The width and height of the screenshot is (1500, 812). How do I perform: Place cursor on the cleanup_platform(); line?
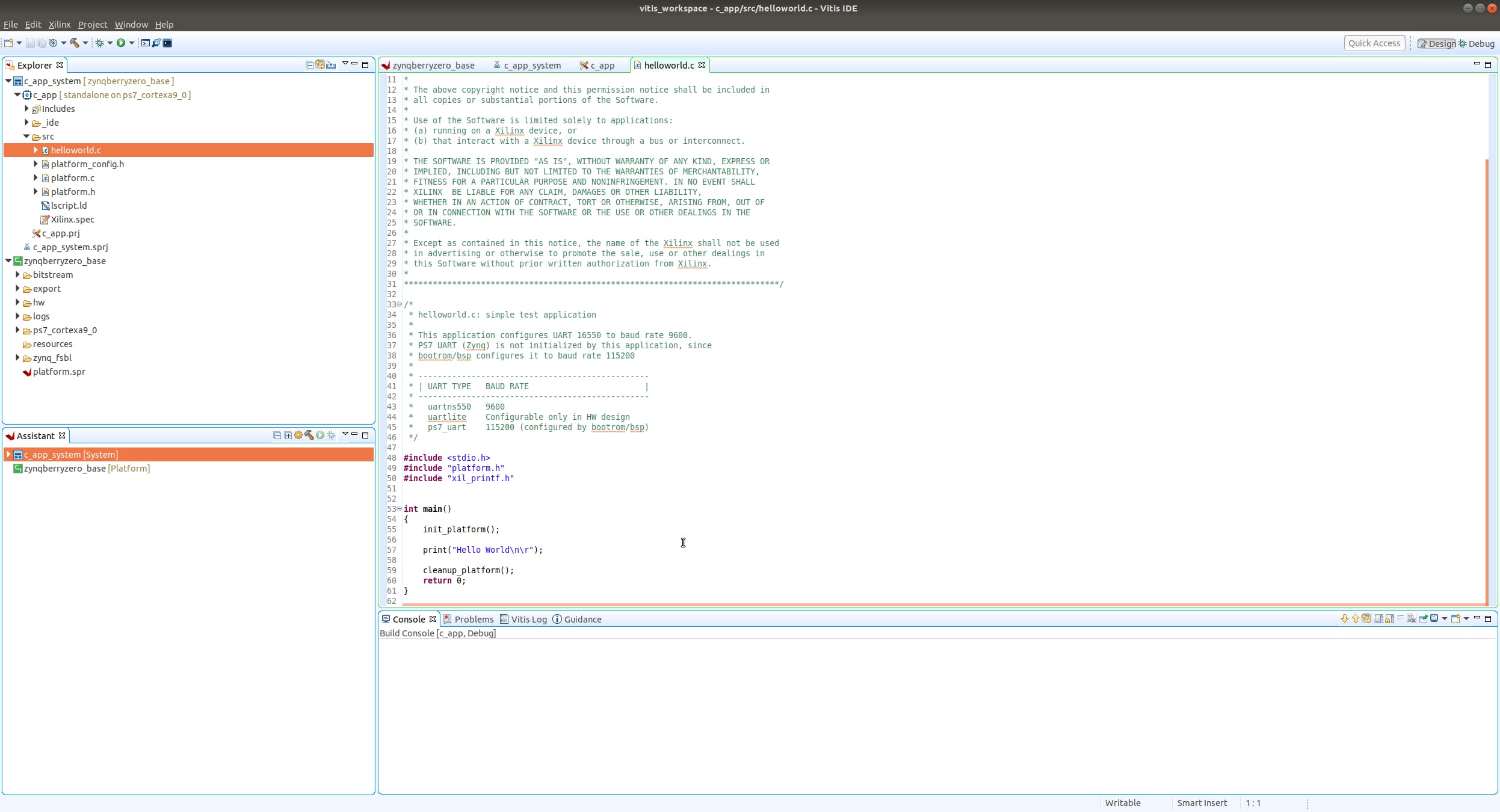pyautogui.click(x=469, y=570)
